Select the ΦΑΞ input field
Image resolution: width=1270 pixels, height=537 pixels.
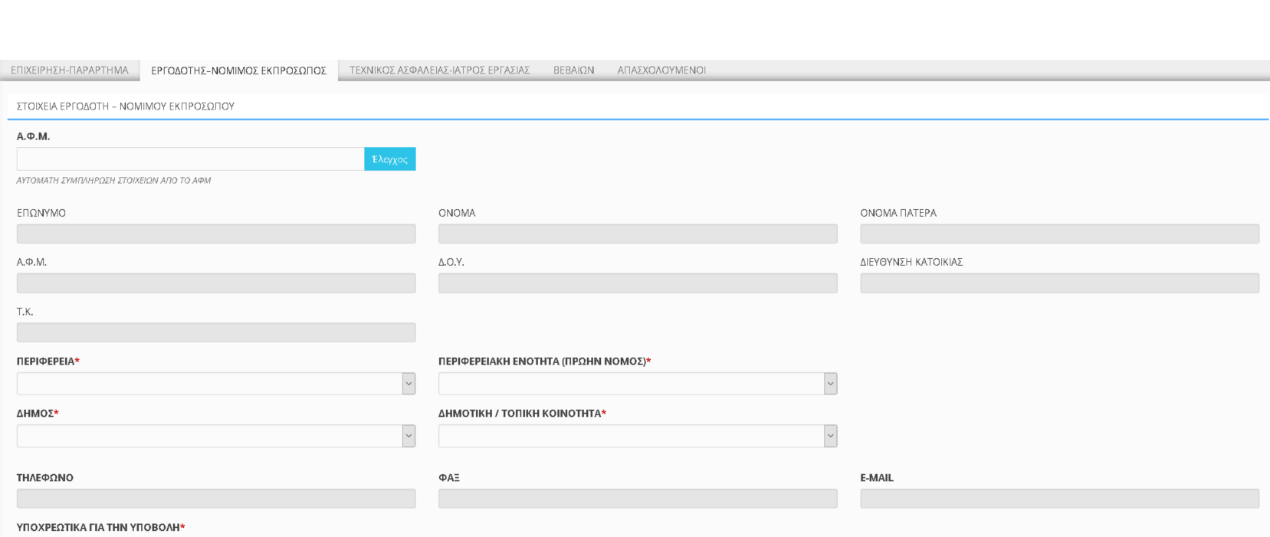(637, 498)
